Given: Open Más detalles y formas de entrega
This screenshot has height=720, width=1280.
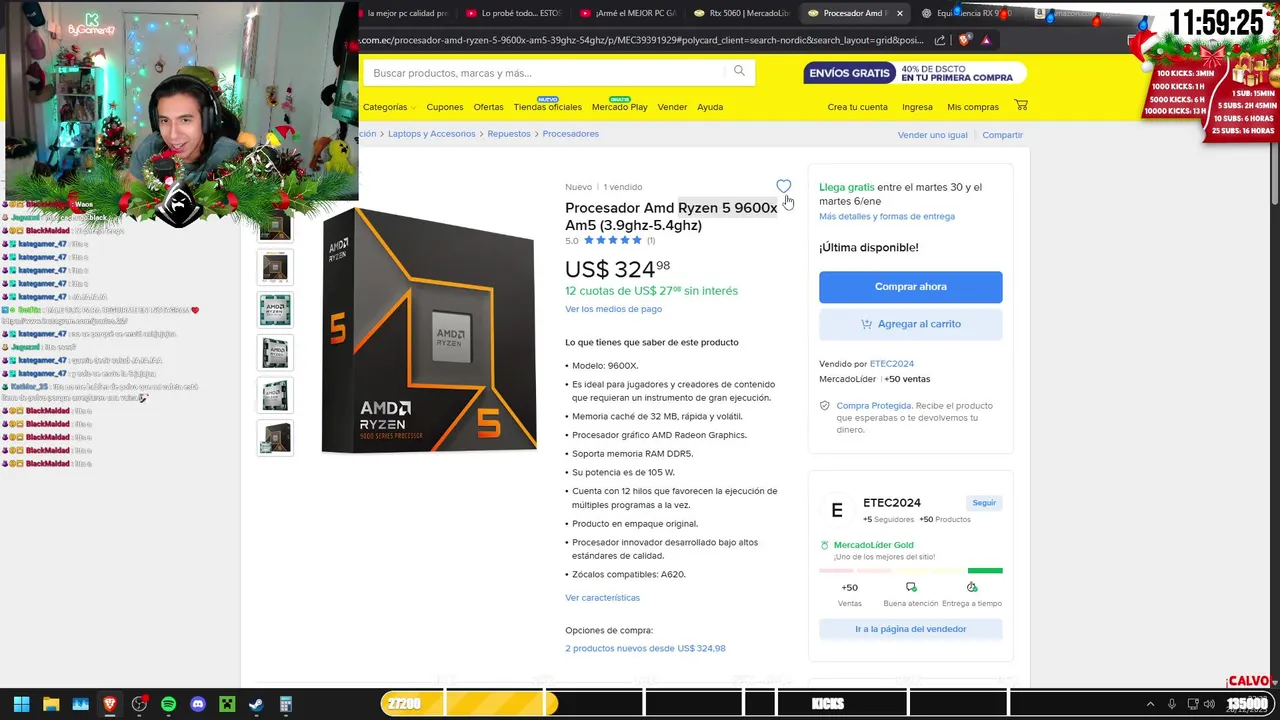Looking at the screenshot, I should (887, 216).
